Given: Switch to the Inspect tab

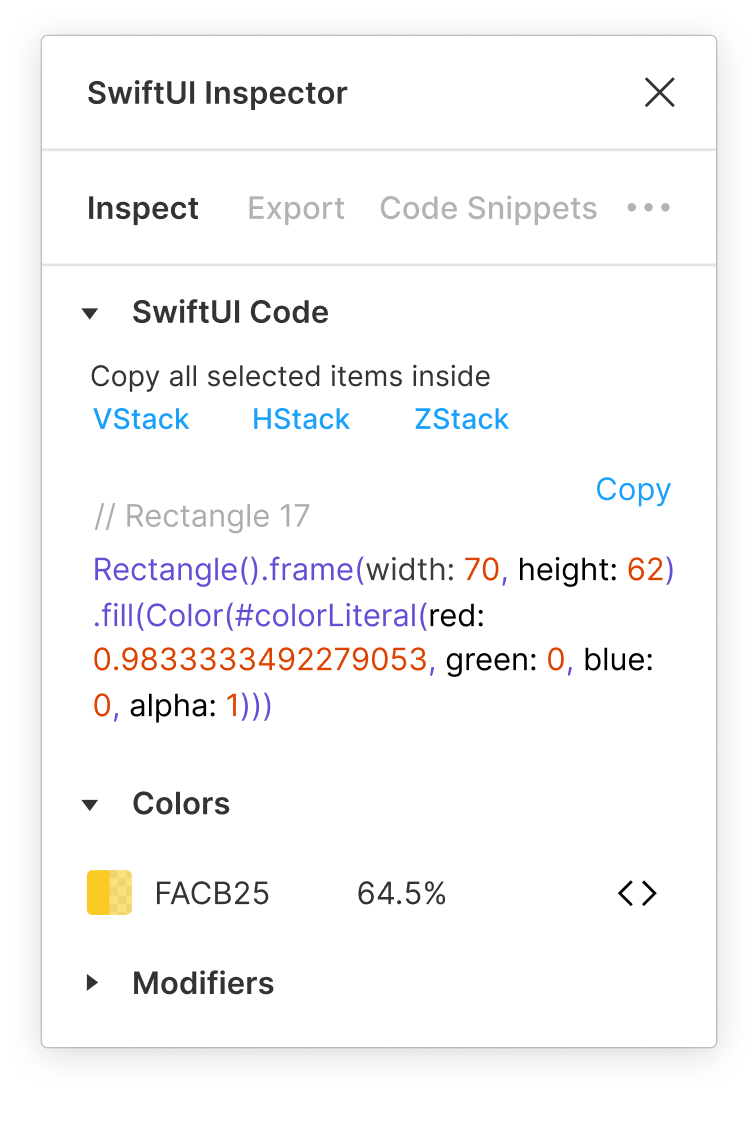Looking at the screenshot, I should (143, 208).
